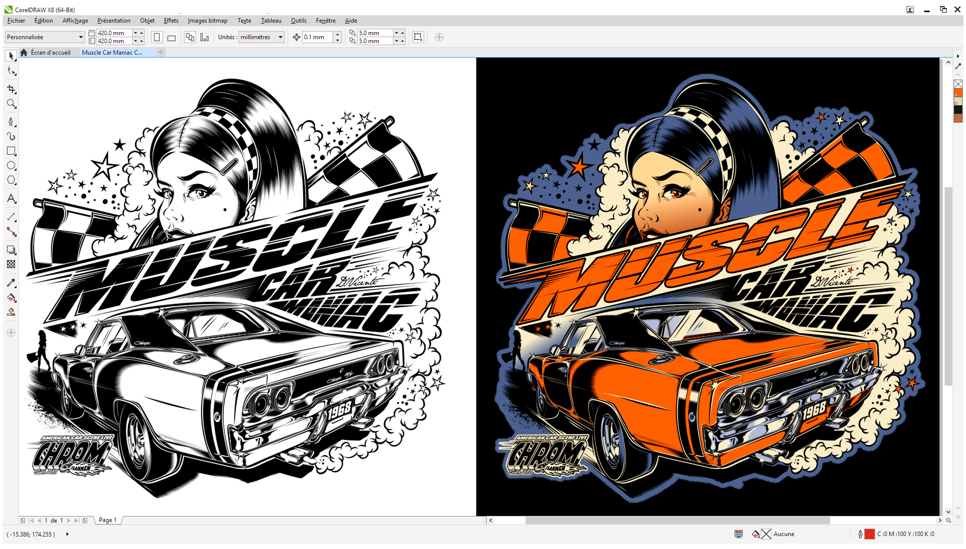Viewport: 966px width, 549px height.
Task: Select the Crop tool
Action: (11, 89)
